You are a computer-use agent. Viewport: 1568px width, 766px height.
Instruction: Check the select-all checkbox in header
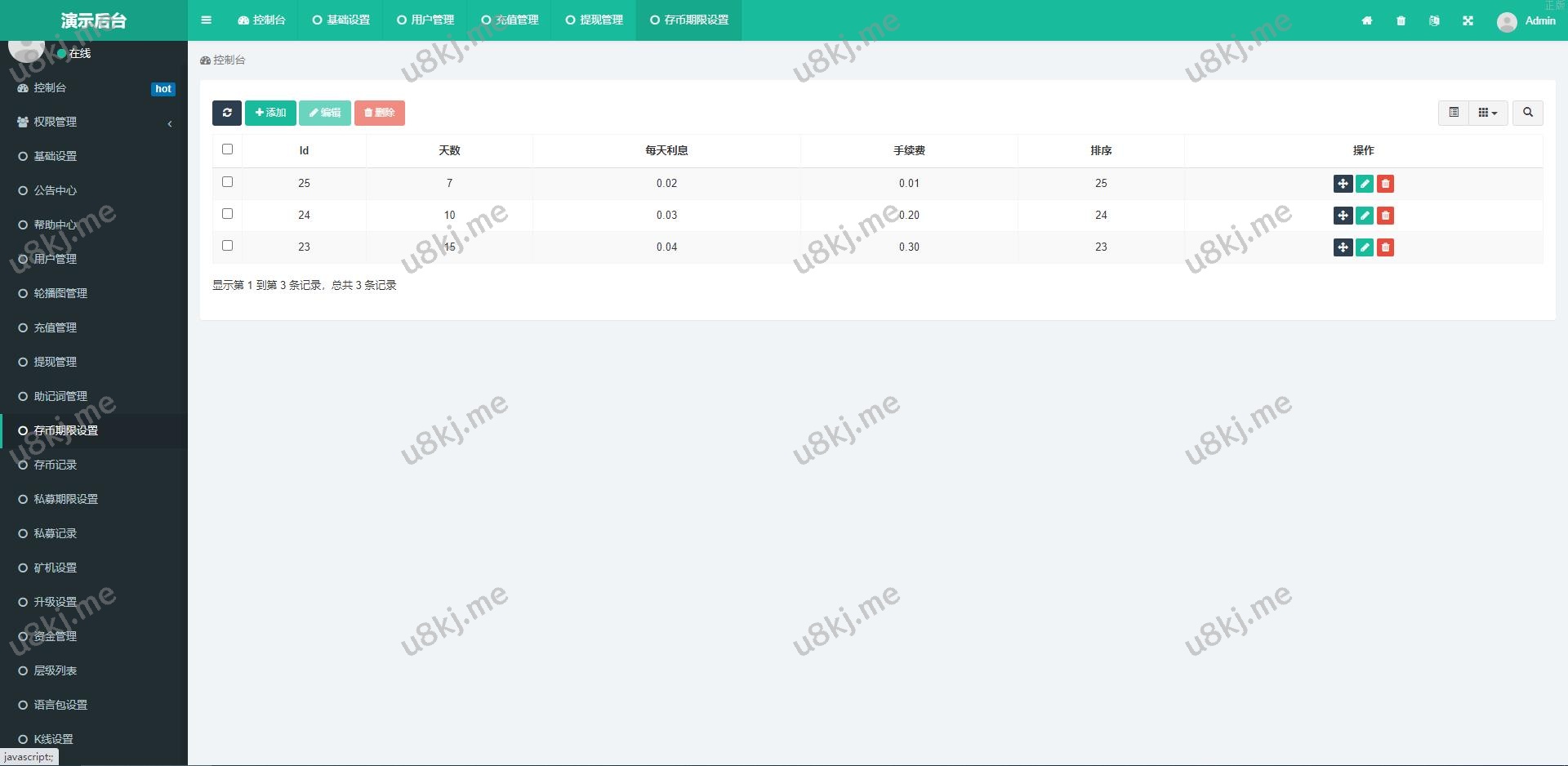(227, 149)
